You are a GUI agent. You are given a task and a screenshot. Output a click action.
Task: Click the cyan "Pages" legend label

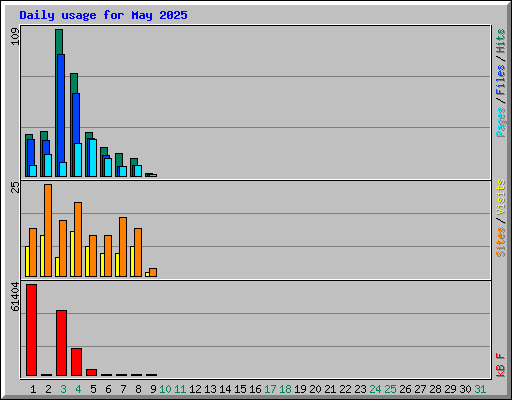click(x=501, y=122)
